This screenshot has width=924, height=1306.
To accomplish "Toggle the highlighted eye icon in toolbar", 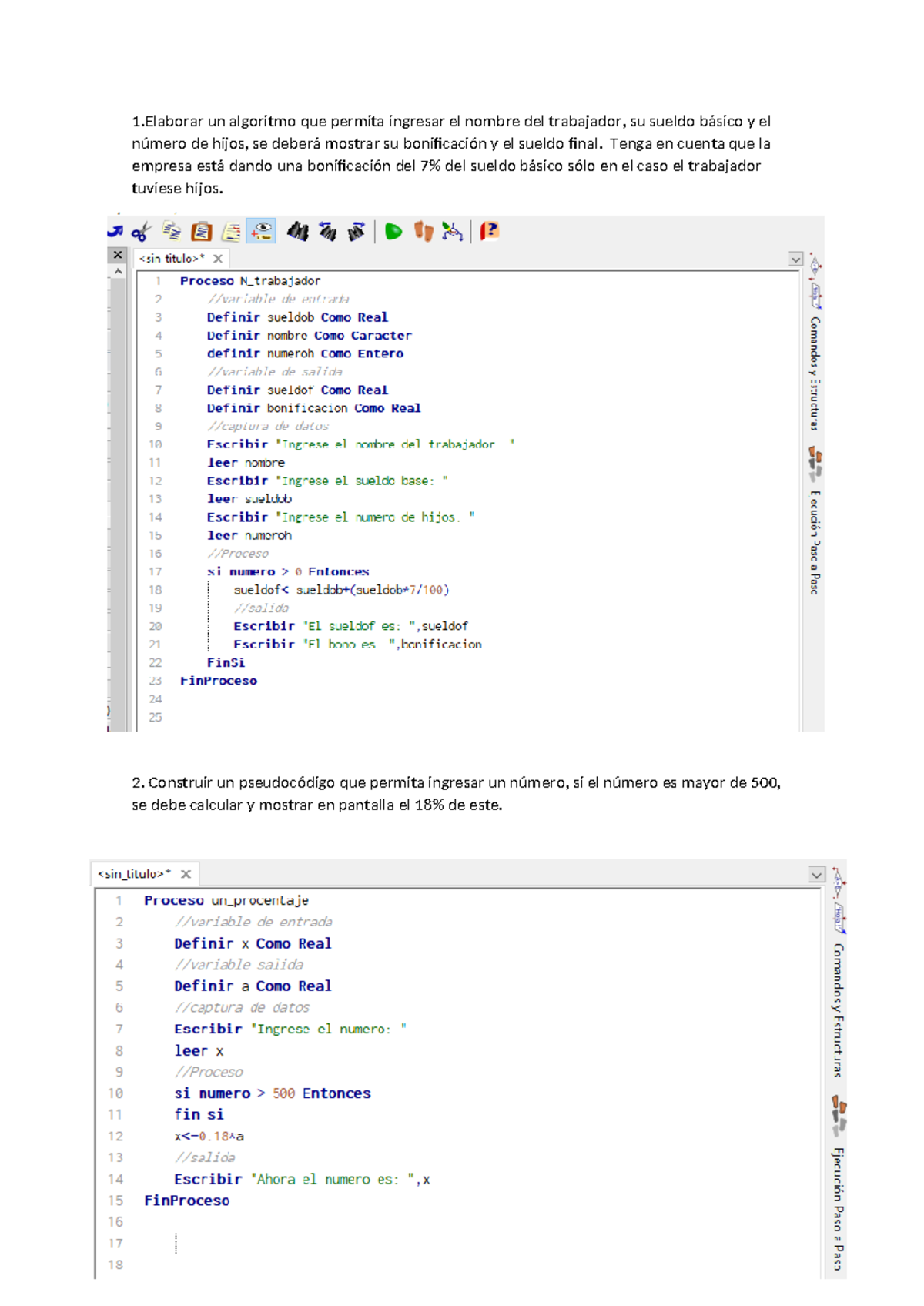I will pos(261,231).
